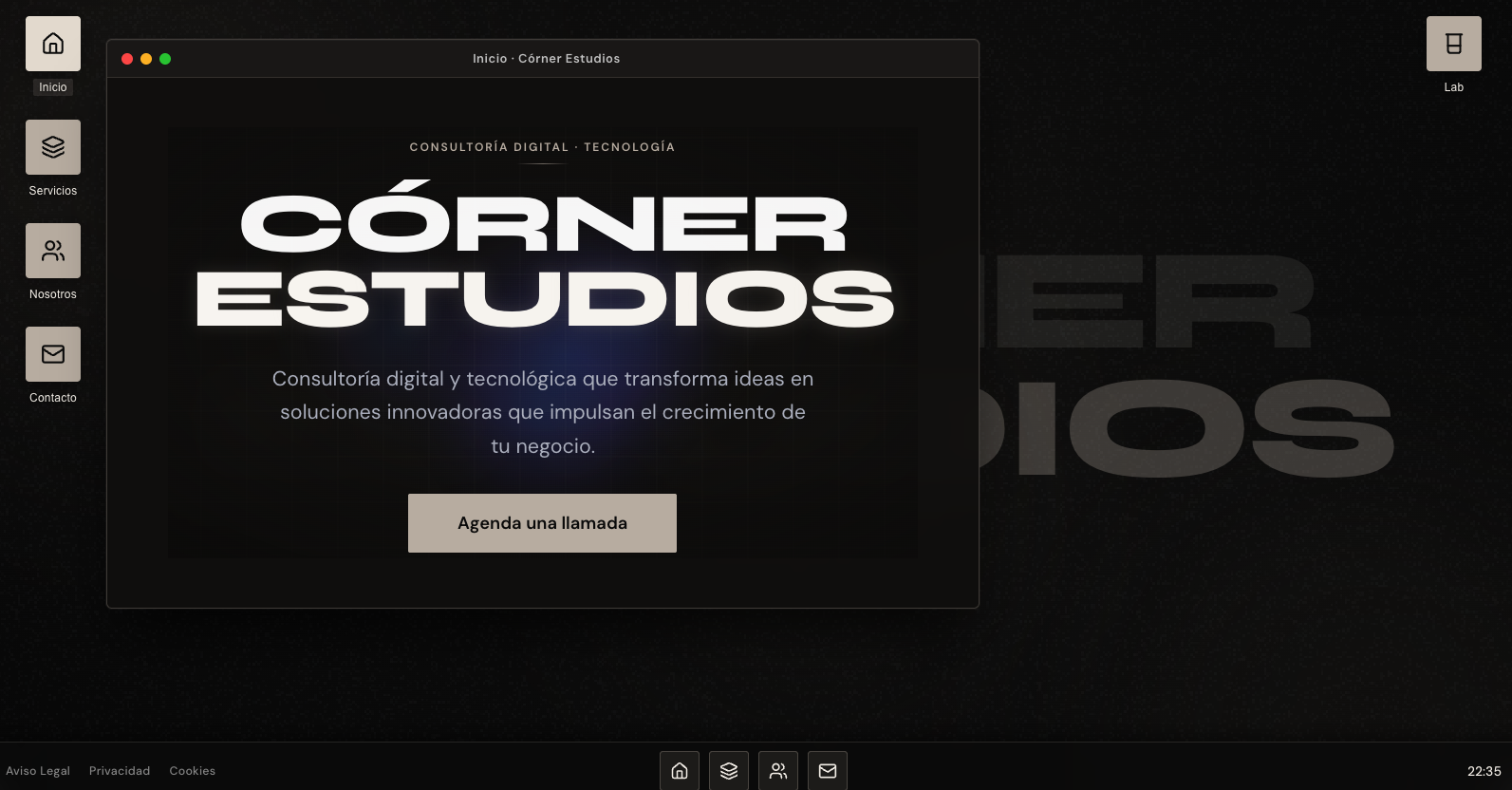Maximize the window with the green button
The width and height of the screenshot is (1512, 790).
pos(165,59)
